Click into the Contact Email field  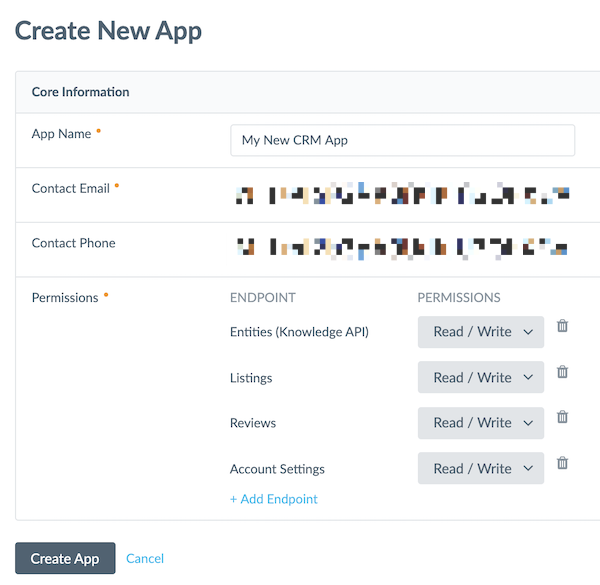402,194
